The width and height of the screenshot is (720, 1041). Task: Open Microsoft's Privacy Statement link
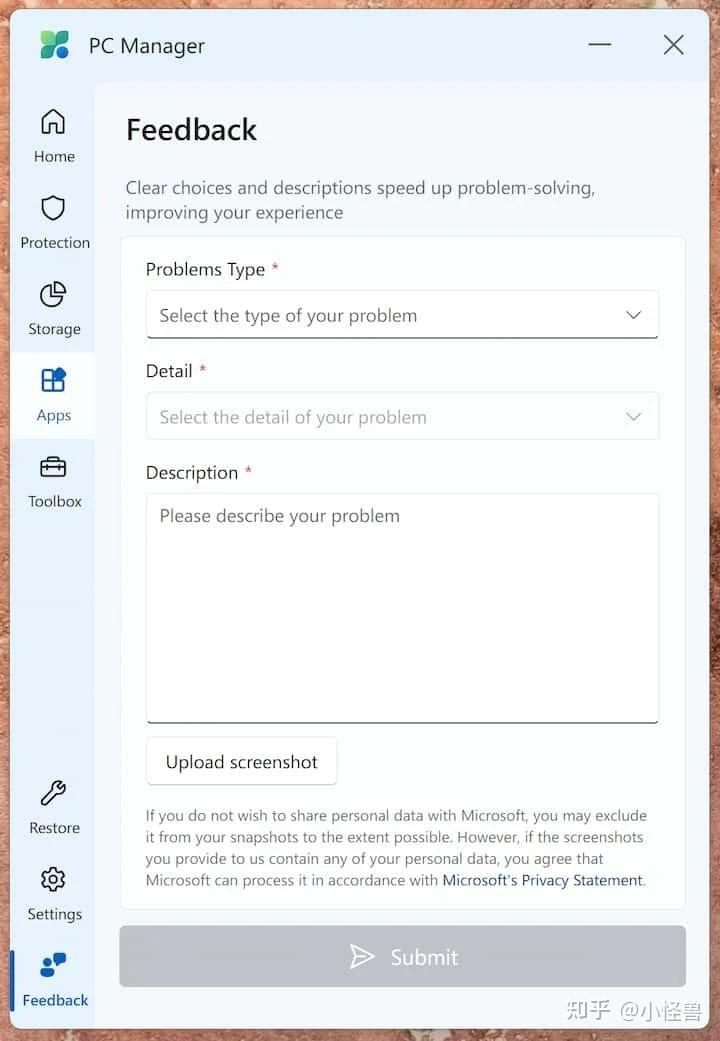point(543,881)
